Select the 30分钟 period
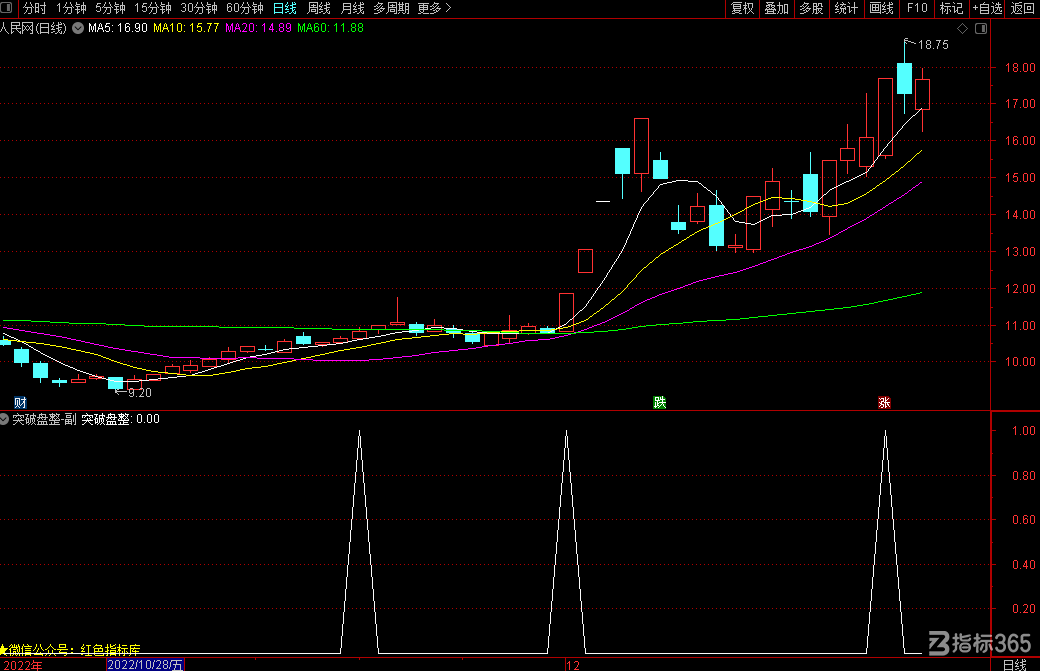The image size is (1040, 671). point(199,8)
